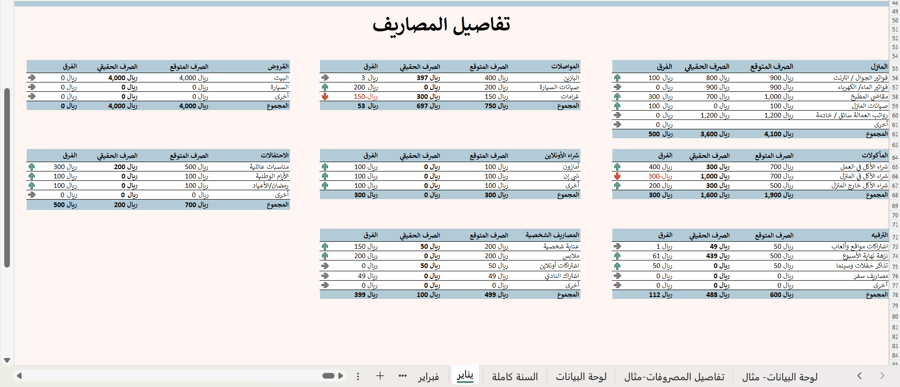Click the green arrow in ملابس row

tap(325, 256)
